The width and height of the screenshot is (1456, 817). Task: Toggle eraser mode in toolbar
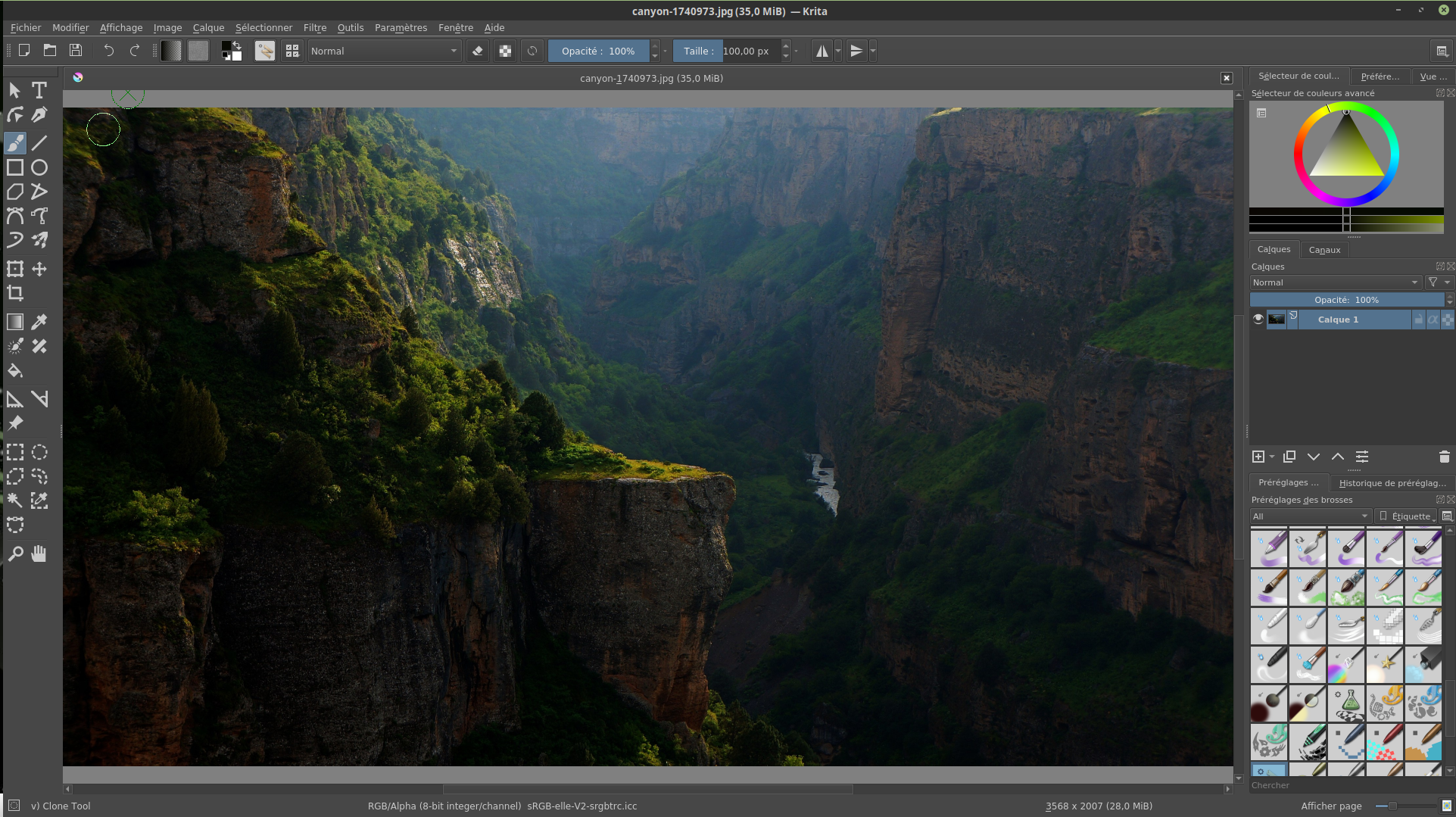(x=478, y=51)
